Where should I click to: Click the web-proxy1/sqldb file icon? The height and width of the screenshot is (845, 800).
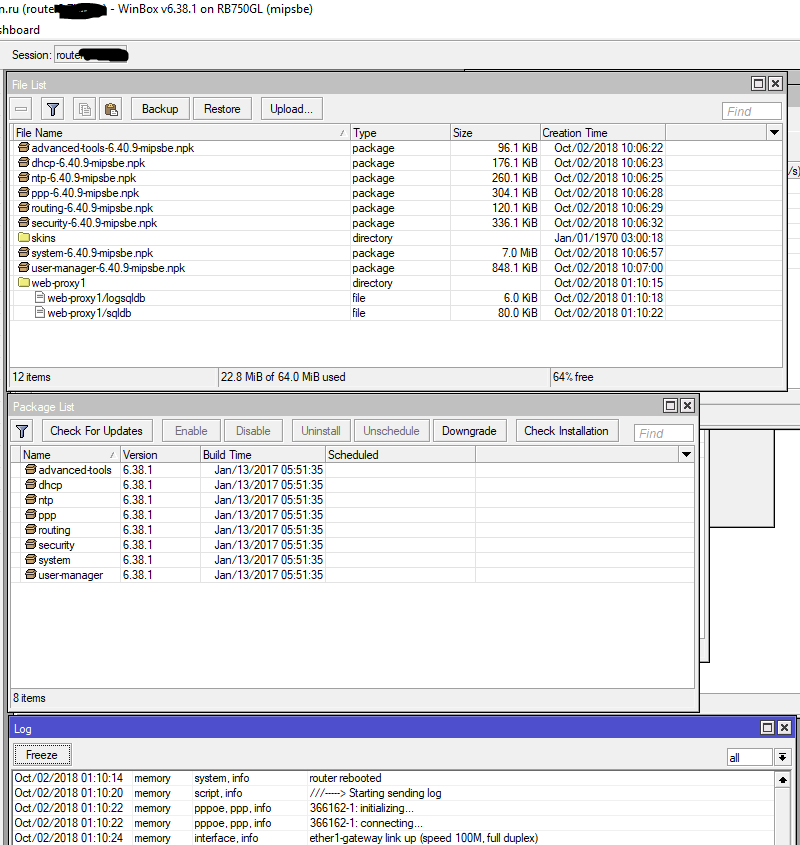click(x=39, y=313)
